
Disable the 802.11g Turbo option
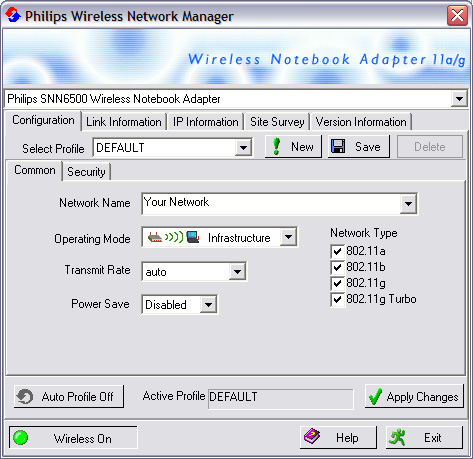pyautogui.click(x=337, y=299)
